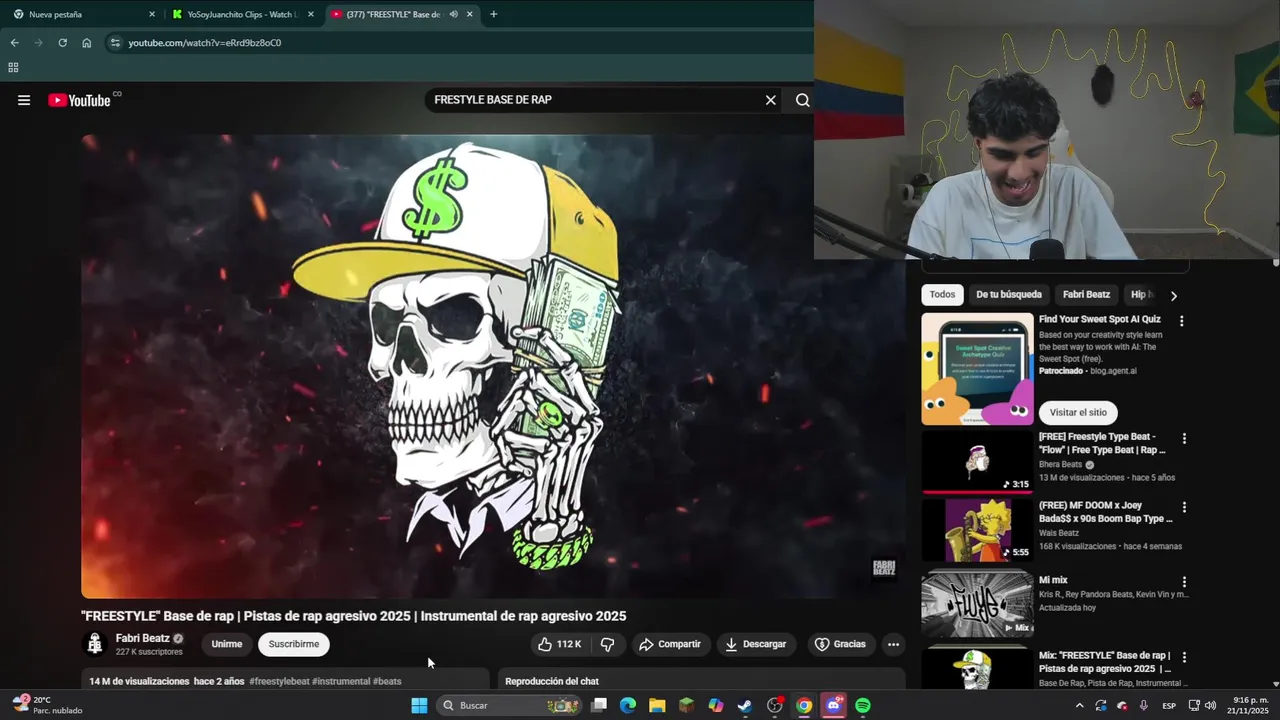Image resolution: width=1280 pixels, height=720 pixels.
Task: Open the Fabri Beatz channel name link
Action: pos(143,638)
